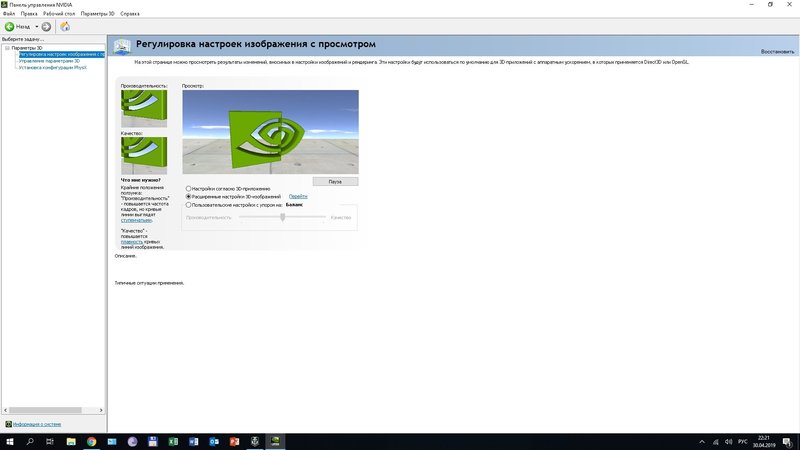800x450 pixels.
Task: Click the World of Warships taskbar icon
Action: coord(255,442)
